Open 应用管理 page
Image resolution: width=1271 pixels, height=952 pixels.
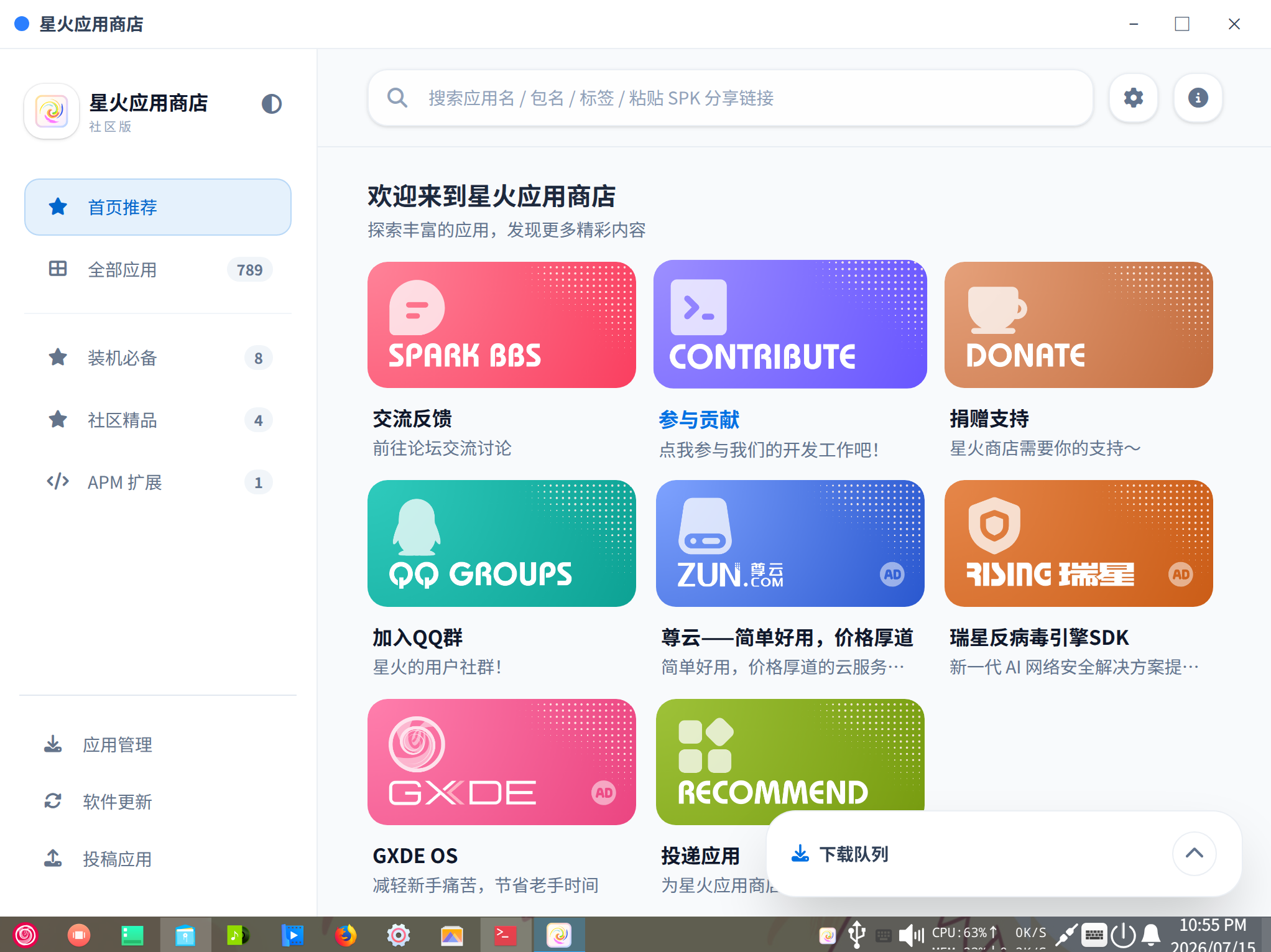158,744
